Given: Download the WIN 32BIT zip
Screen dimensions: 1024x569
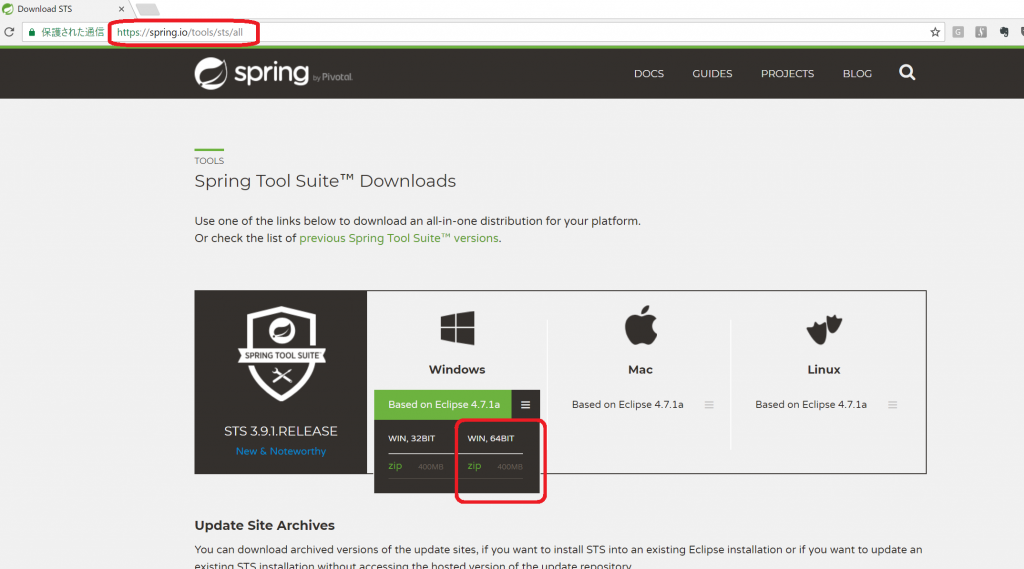Looking at the screenshot, I should [395, 466].
